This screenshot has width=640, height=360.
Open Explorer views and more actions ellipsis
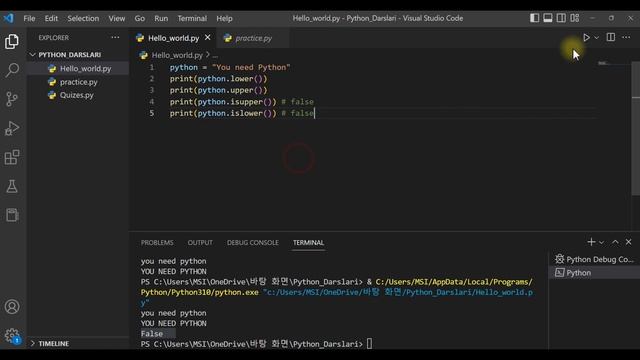pos(116,38)
